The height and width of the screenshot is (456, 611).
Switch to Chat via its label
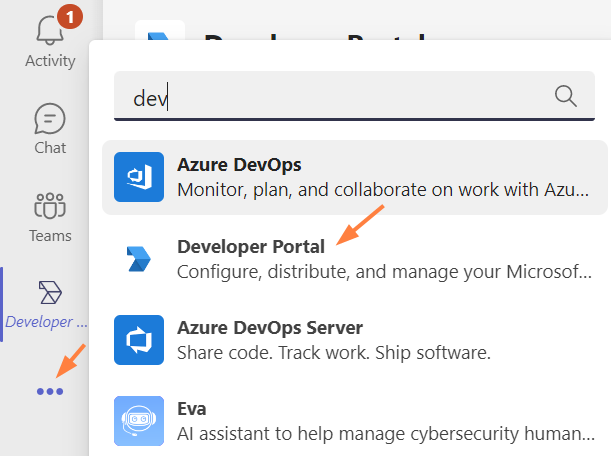coord(50,148)
